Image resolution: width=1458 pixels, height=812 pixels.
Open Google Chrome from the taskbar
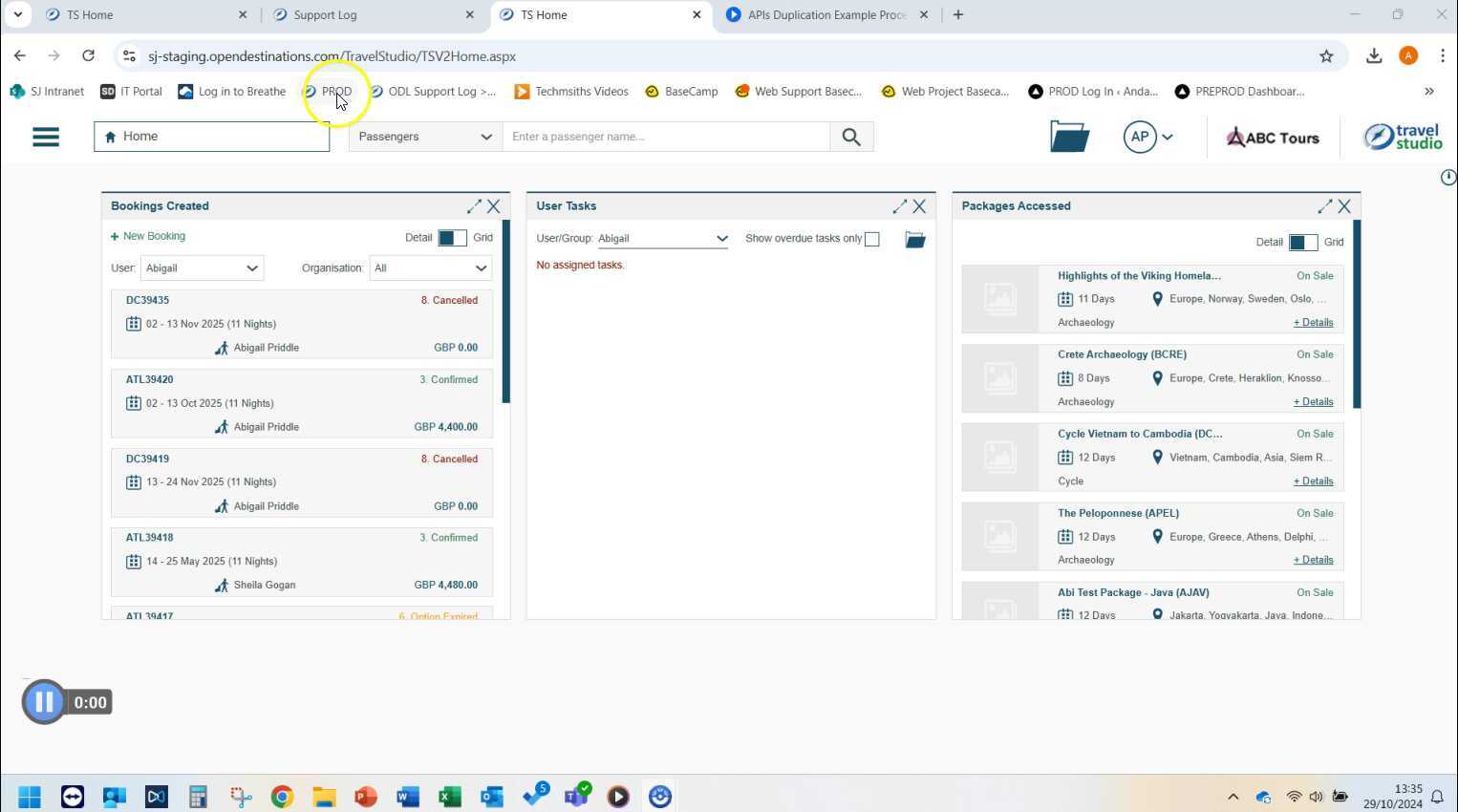282,797
